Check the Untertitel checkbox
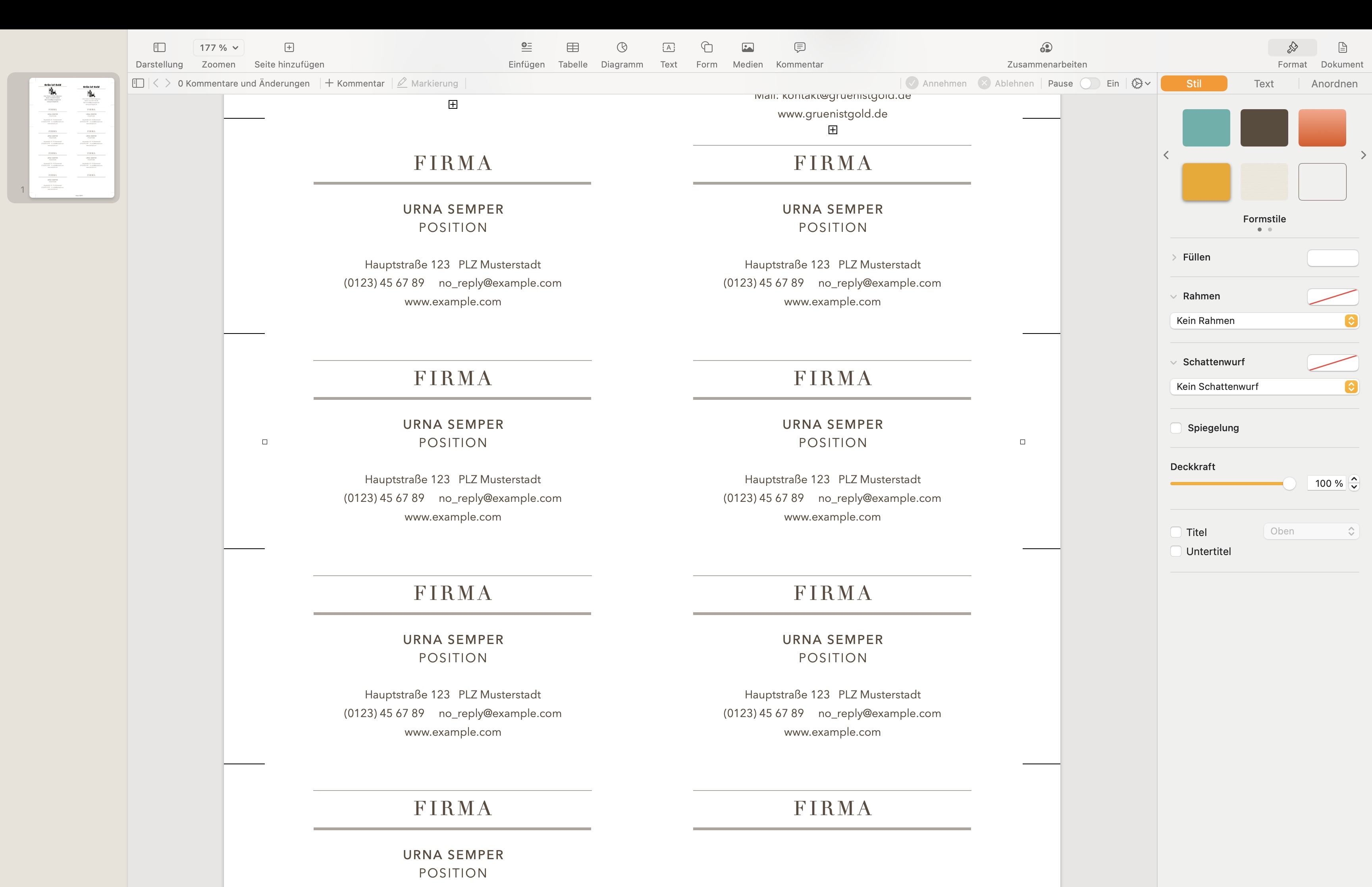1372x887 pixels. point(1176,551)
